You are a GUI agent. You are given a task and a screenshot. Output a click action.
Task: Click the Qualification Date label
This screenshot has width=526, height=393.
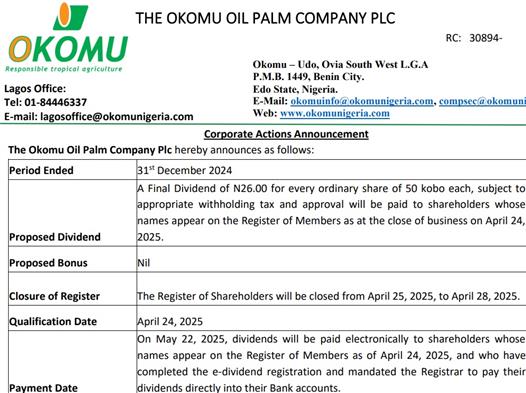tap(53, 321)
